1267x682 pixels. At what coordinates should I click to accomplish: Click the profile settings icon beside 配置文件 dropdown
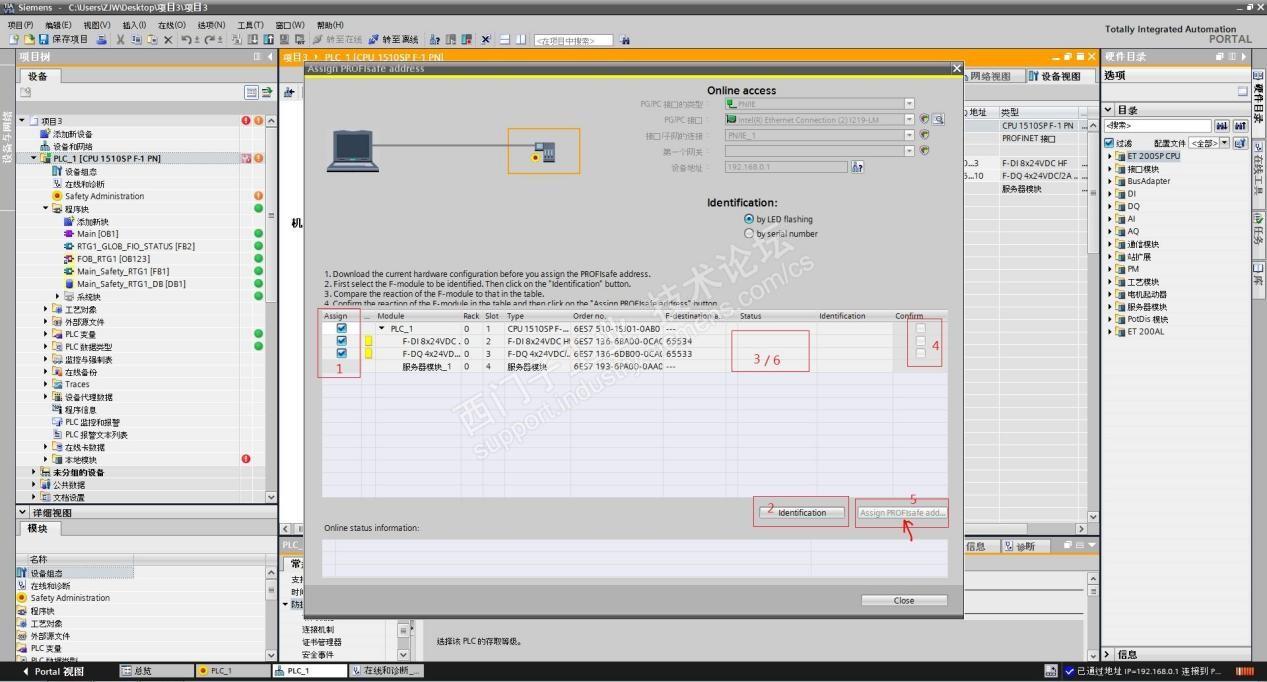point(1240,143)
